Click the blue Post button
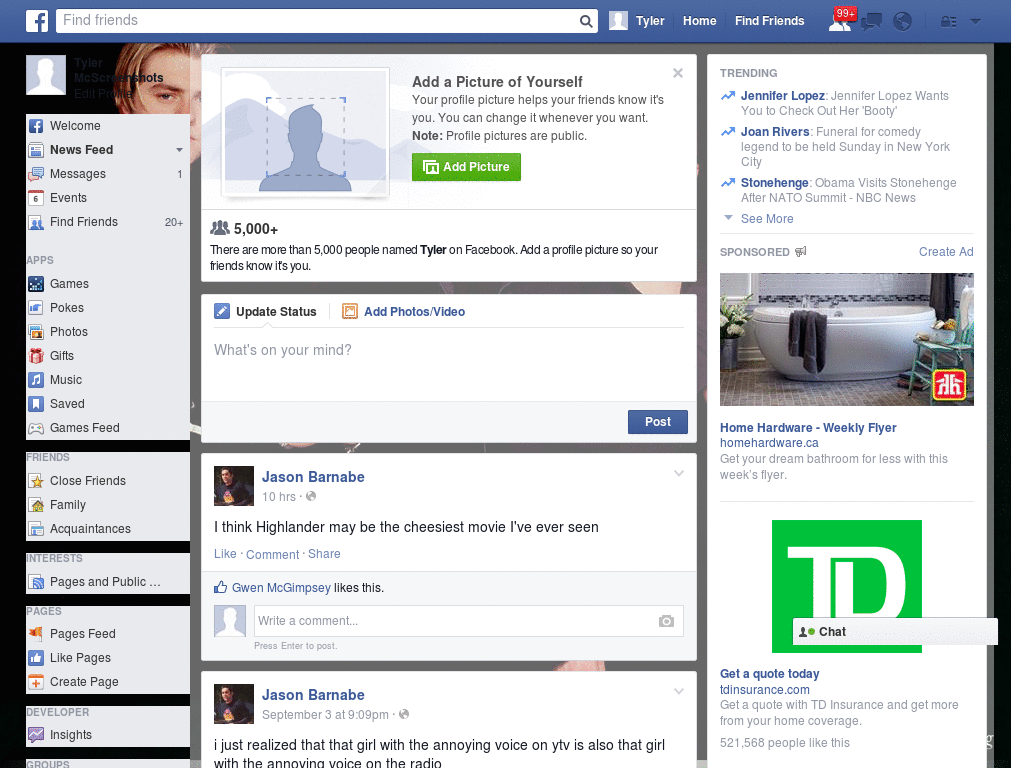 point(658,422)
